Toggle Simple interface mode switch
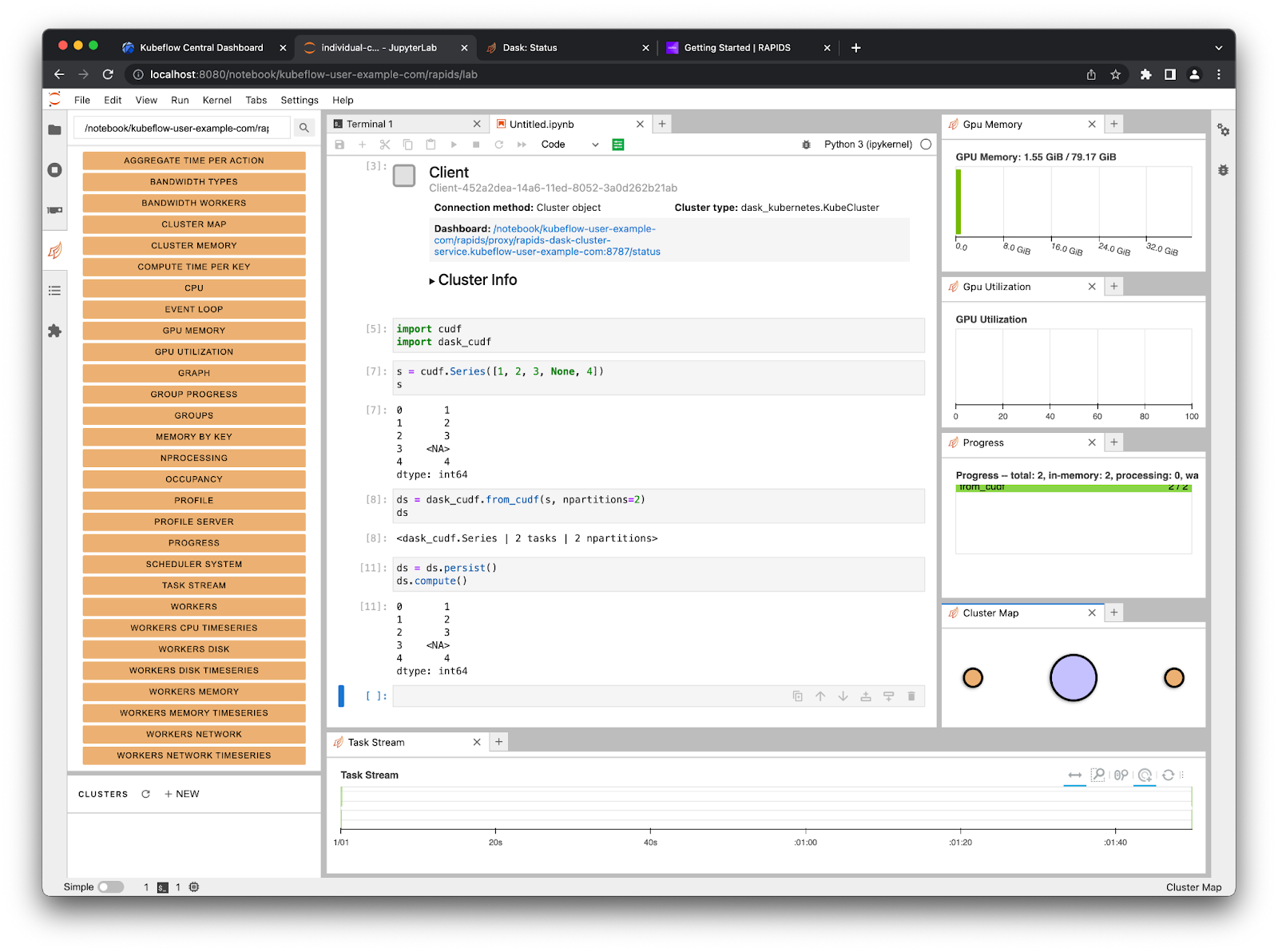 tap(111, 887)
